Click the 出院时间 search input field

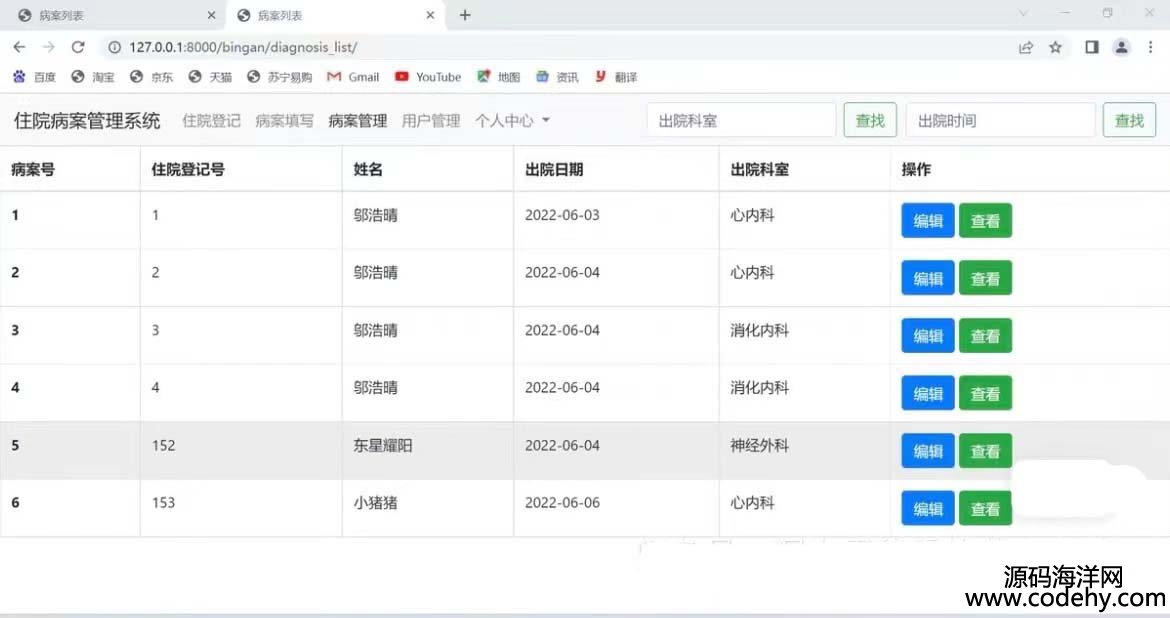pos(1000,121)
